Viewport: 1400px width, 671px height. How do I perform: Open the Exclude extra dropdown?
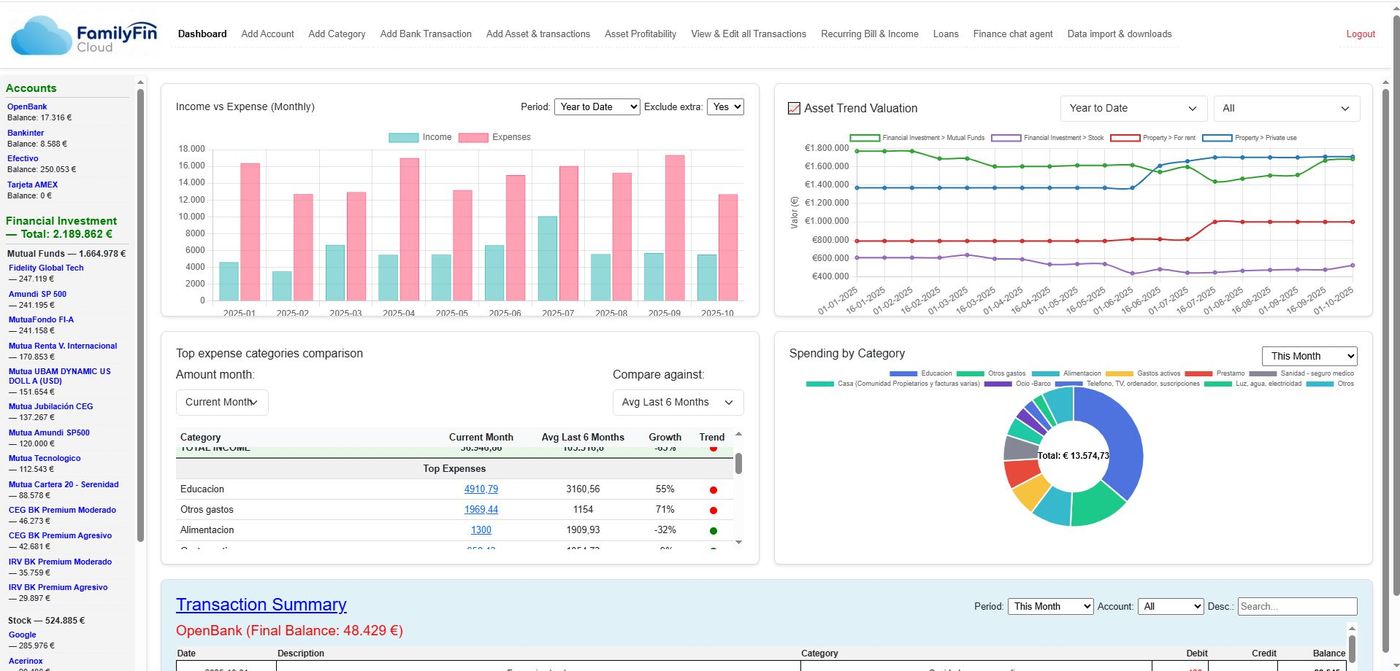[x=726, y=106]
